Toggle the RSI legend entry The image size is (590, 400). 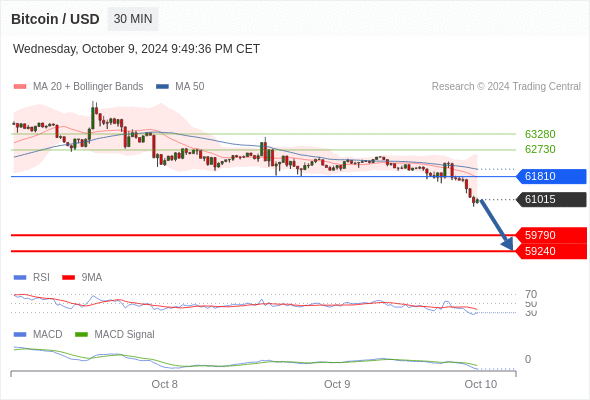coord(32,277)
